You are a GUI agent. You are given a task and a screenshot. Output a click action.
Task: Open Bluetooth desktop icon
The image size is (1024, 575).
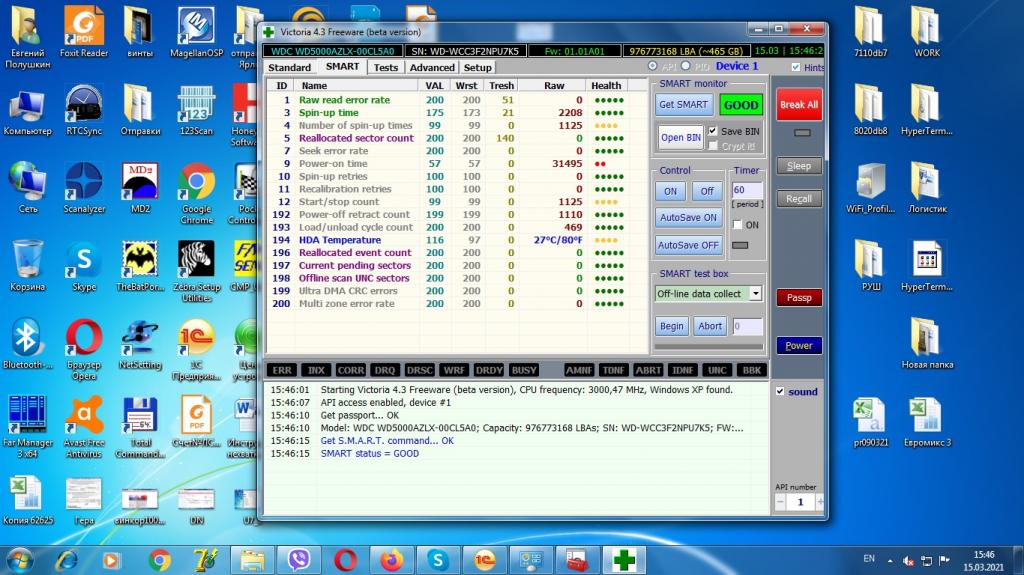tap(27, 344)
